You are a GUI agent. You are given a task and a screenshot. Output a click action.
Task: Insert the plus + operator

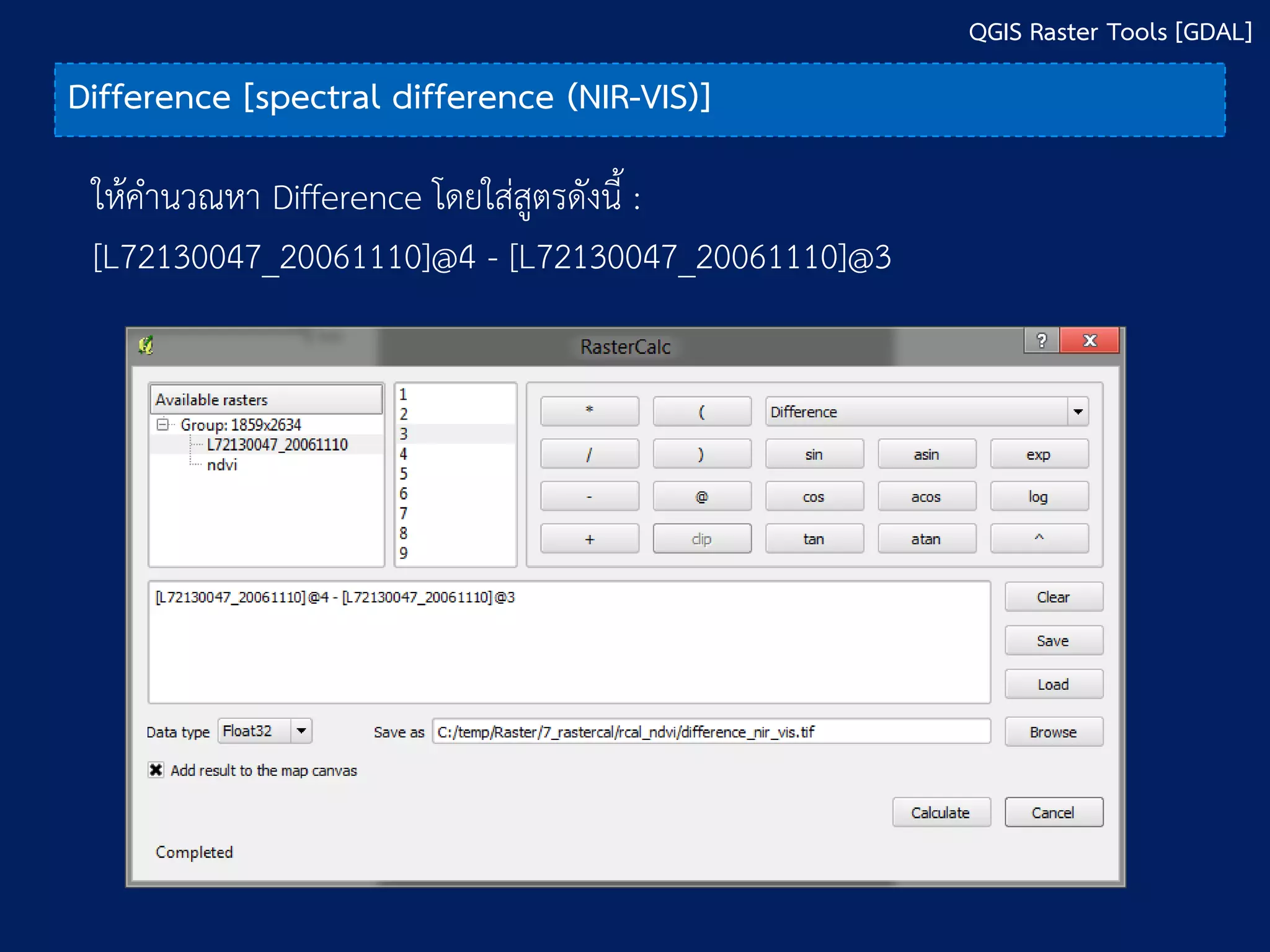tap(589, 538)
